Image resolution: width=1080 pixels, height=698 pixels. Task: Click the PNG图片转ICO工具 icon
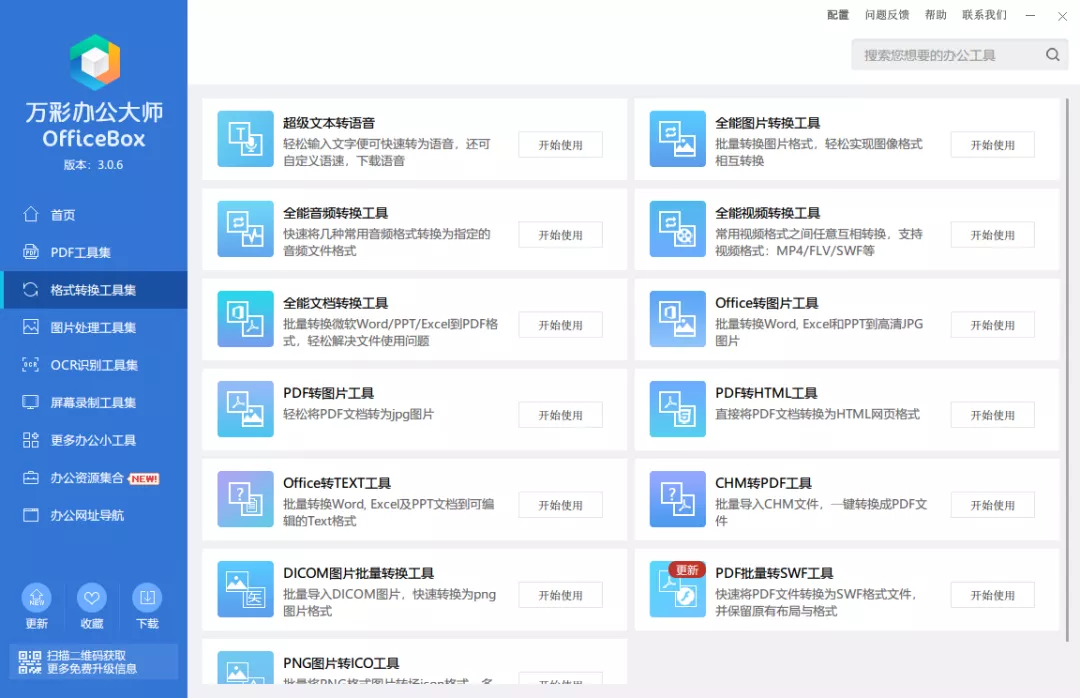245,668
